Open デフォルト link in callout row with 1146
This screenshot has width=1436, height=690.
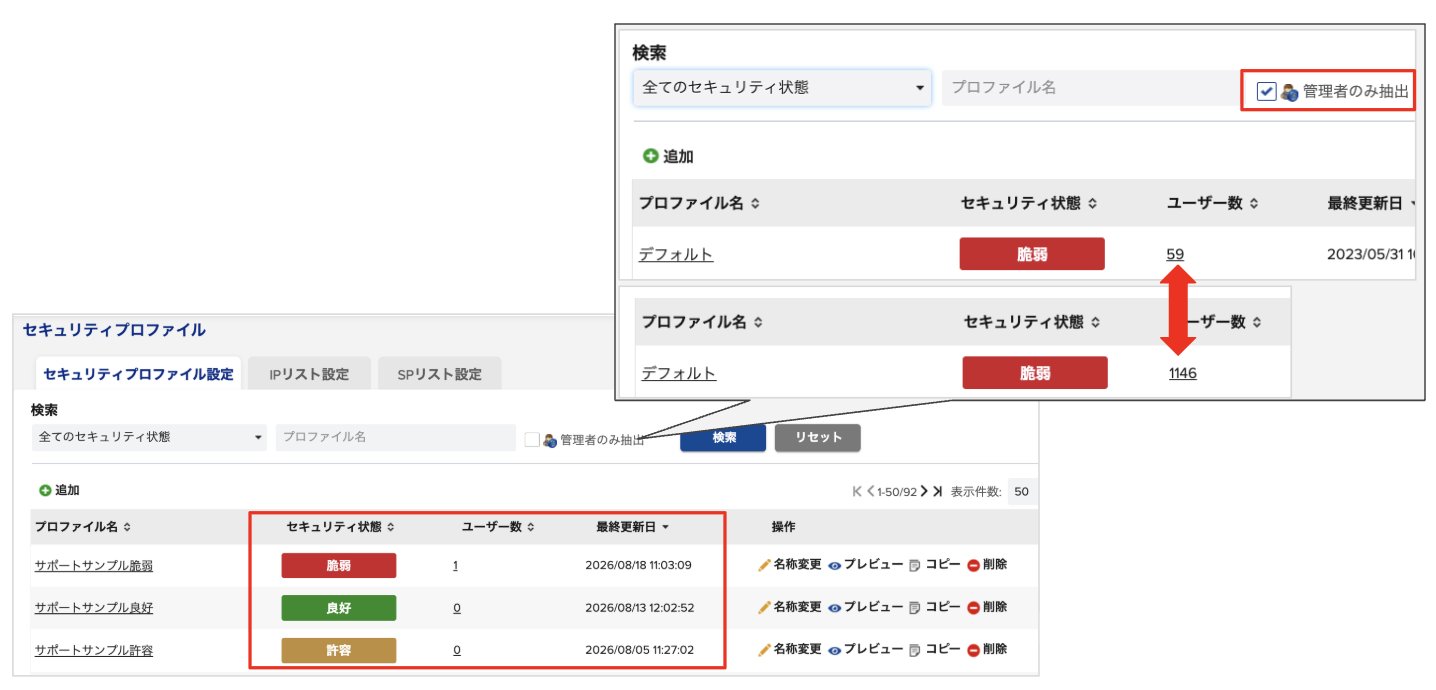(679, 373)
